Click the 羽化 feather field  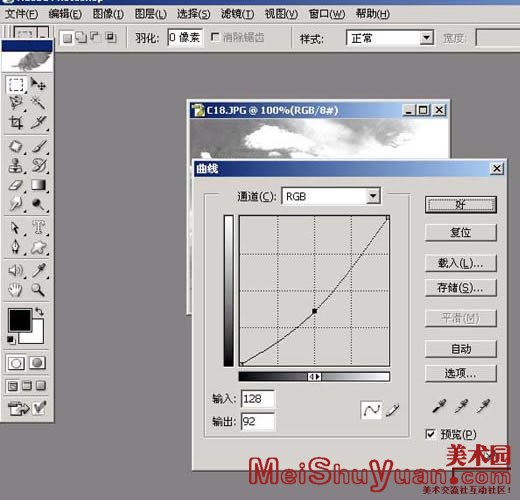click(x=185, y=37)
